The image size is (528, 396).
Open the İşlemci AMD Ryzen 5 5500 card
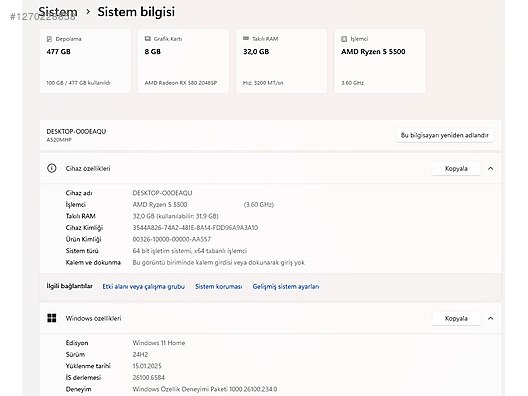(x=380, y=61)
